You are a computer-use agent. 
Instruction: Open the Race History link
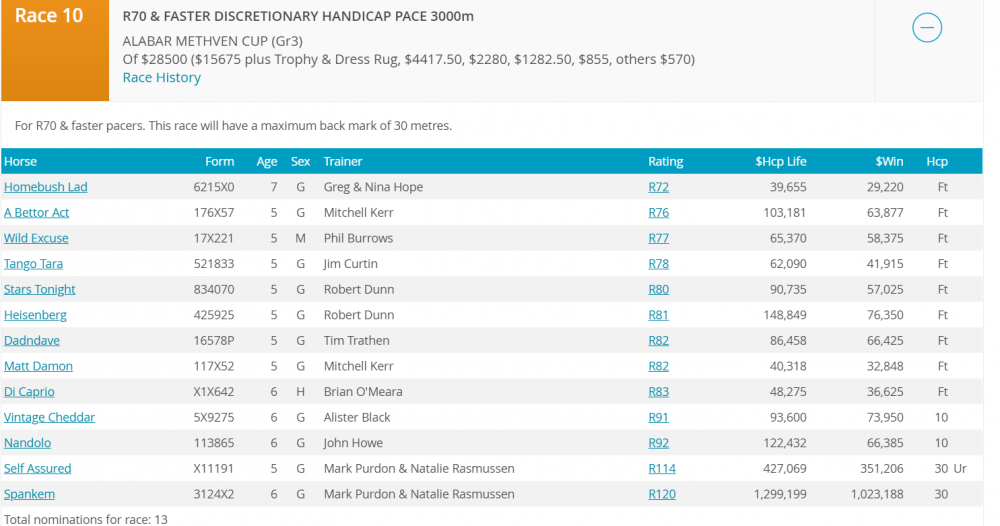(x=161, y=78)
